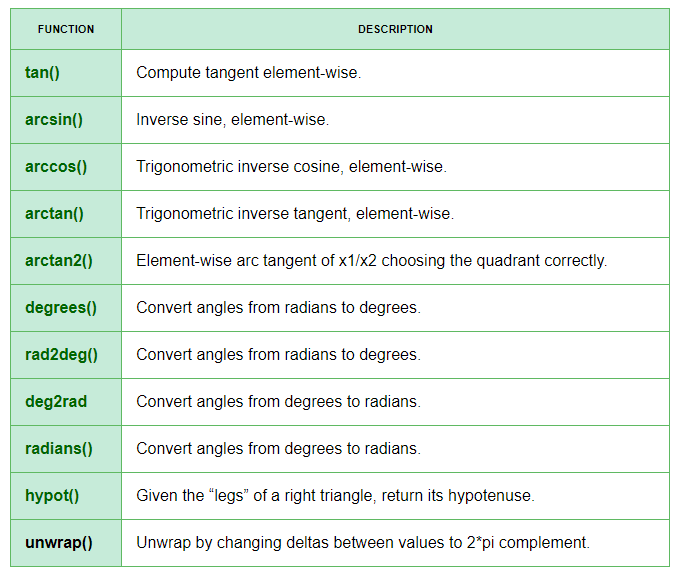Open the deg2rad function link
Screen dimensions: 679x571
tap(56, 402)
